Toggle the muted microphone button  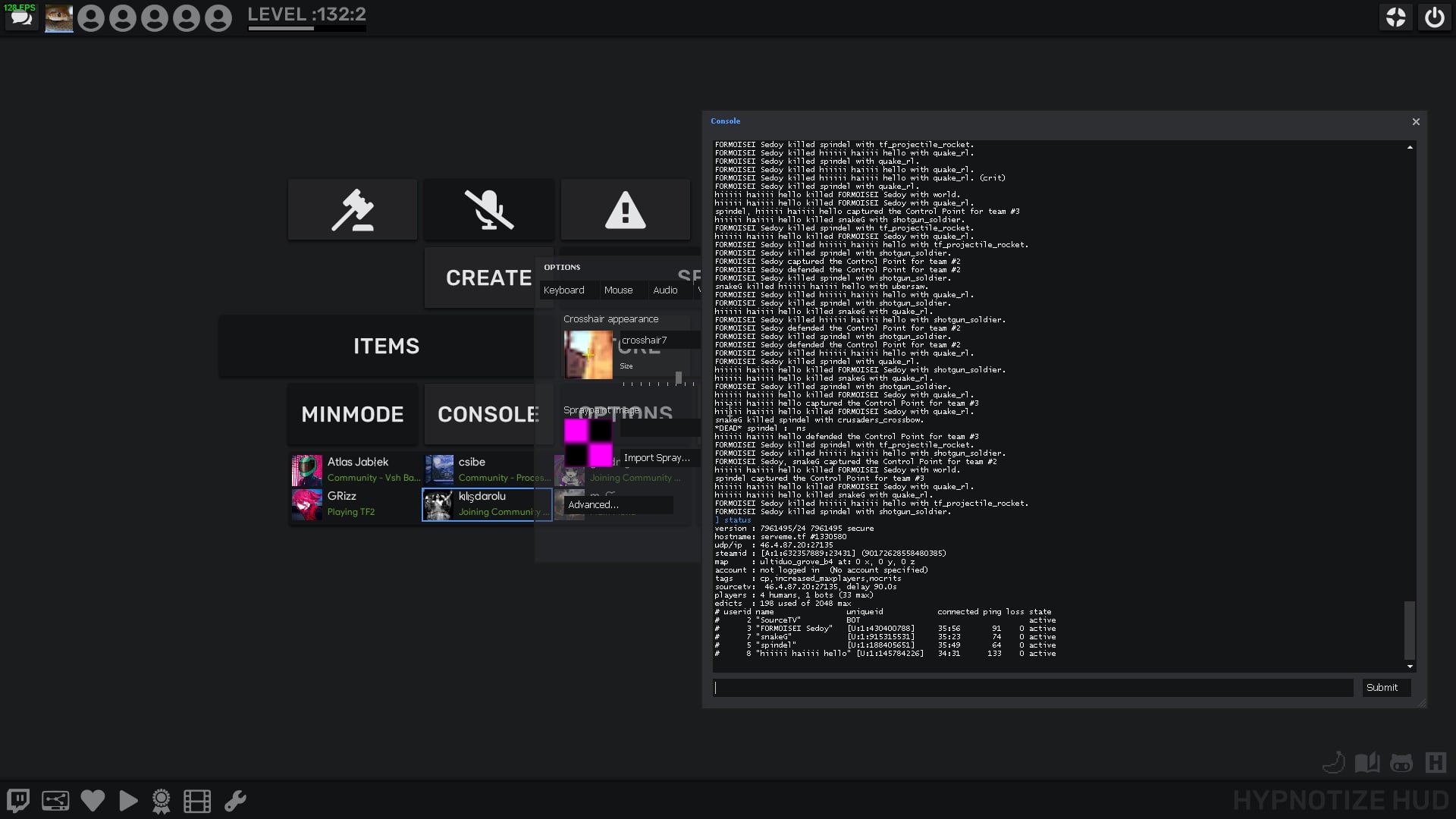pos(489,210)
